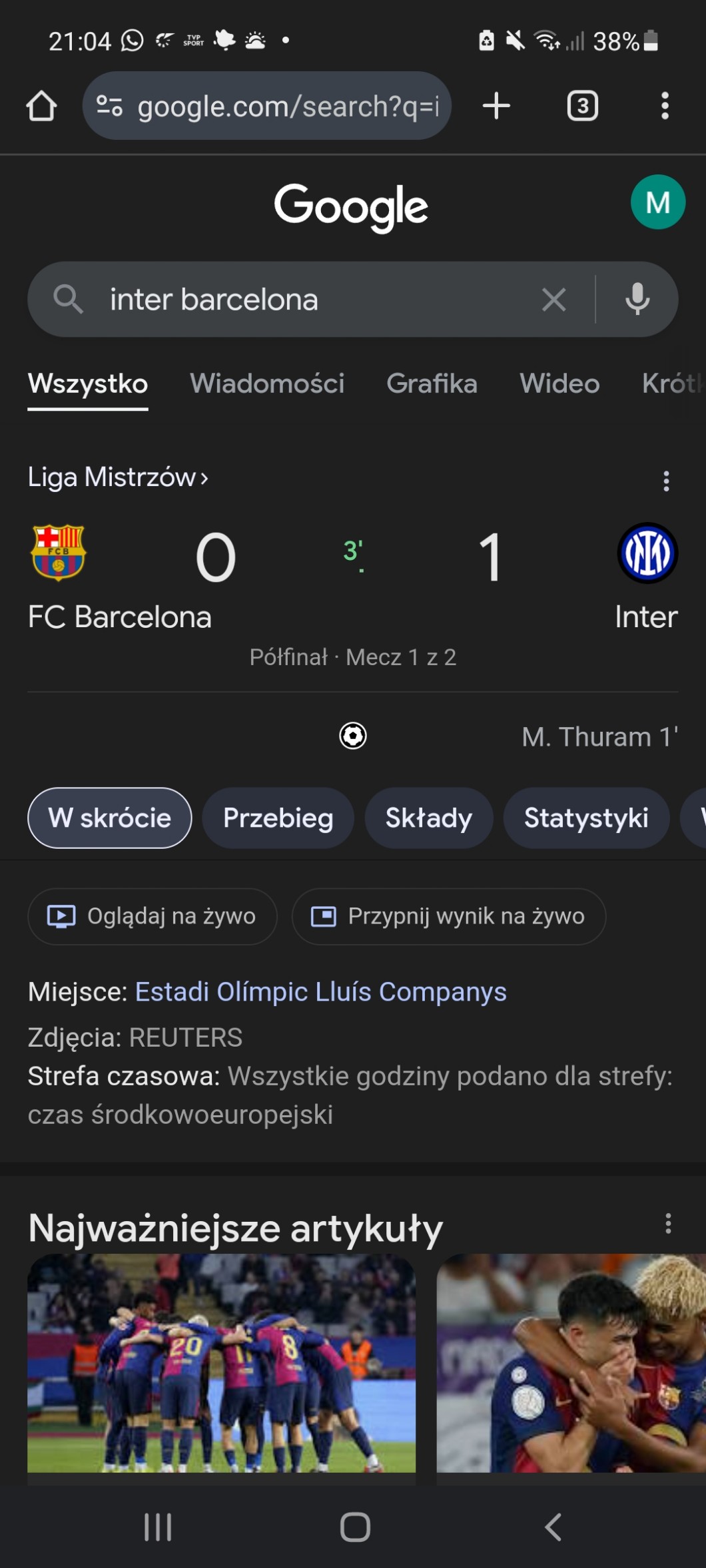
Task: Open Najważniejsze artykuły three-dot options
Action: (668, 1224)
